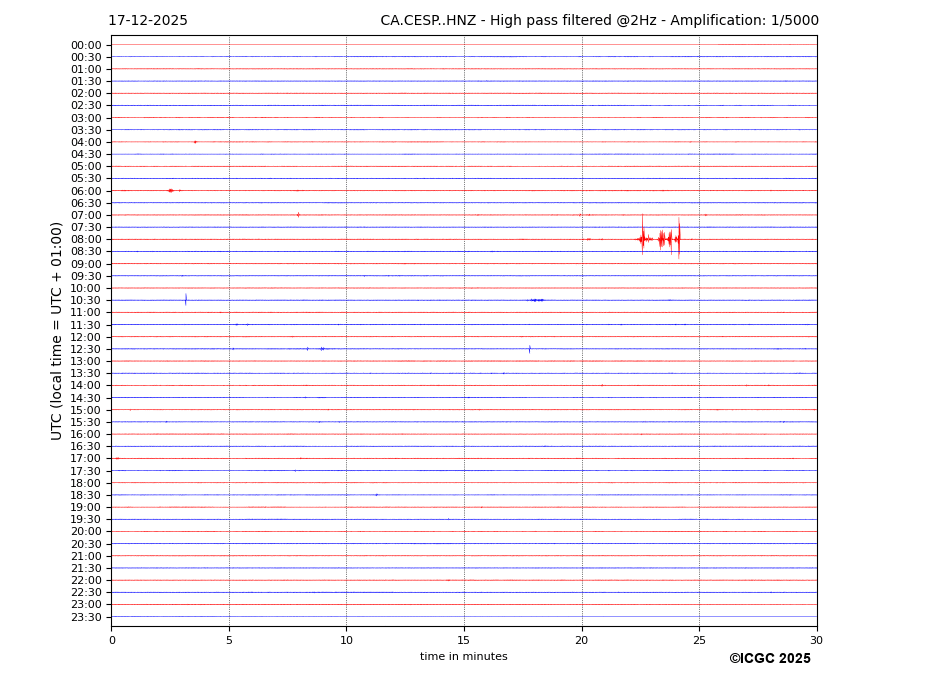Click the blue spike on the 12:30 trace near minute 18

529,349
